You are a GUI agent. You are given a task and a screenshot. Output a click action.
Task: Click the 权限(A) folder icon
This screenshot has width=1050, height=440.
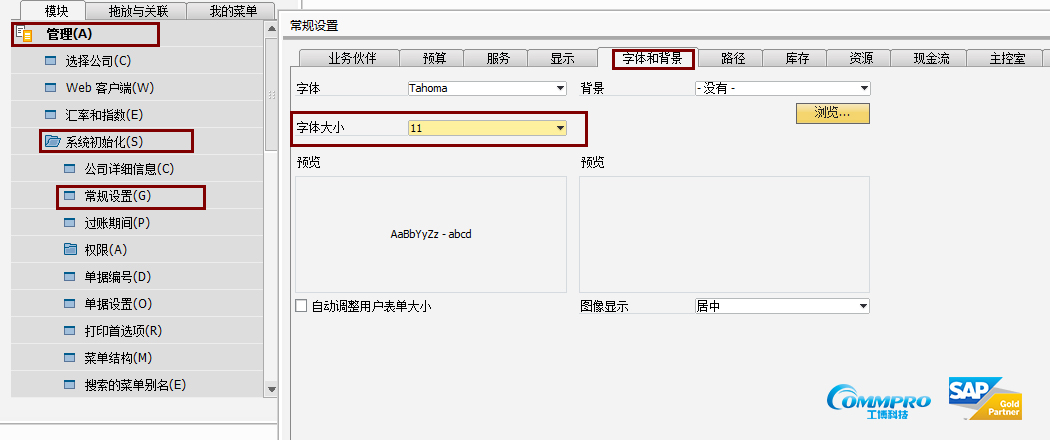pyautogui.click(x=70, y=249)
